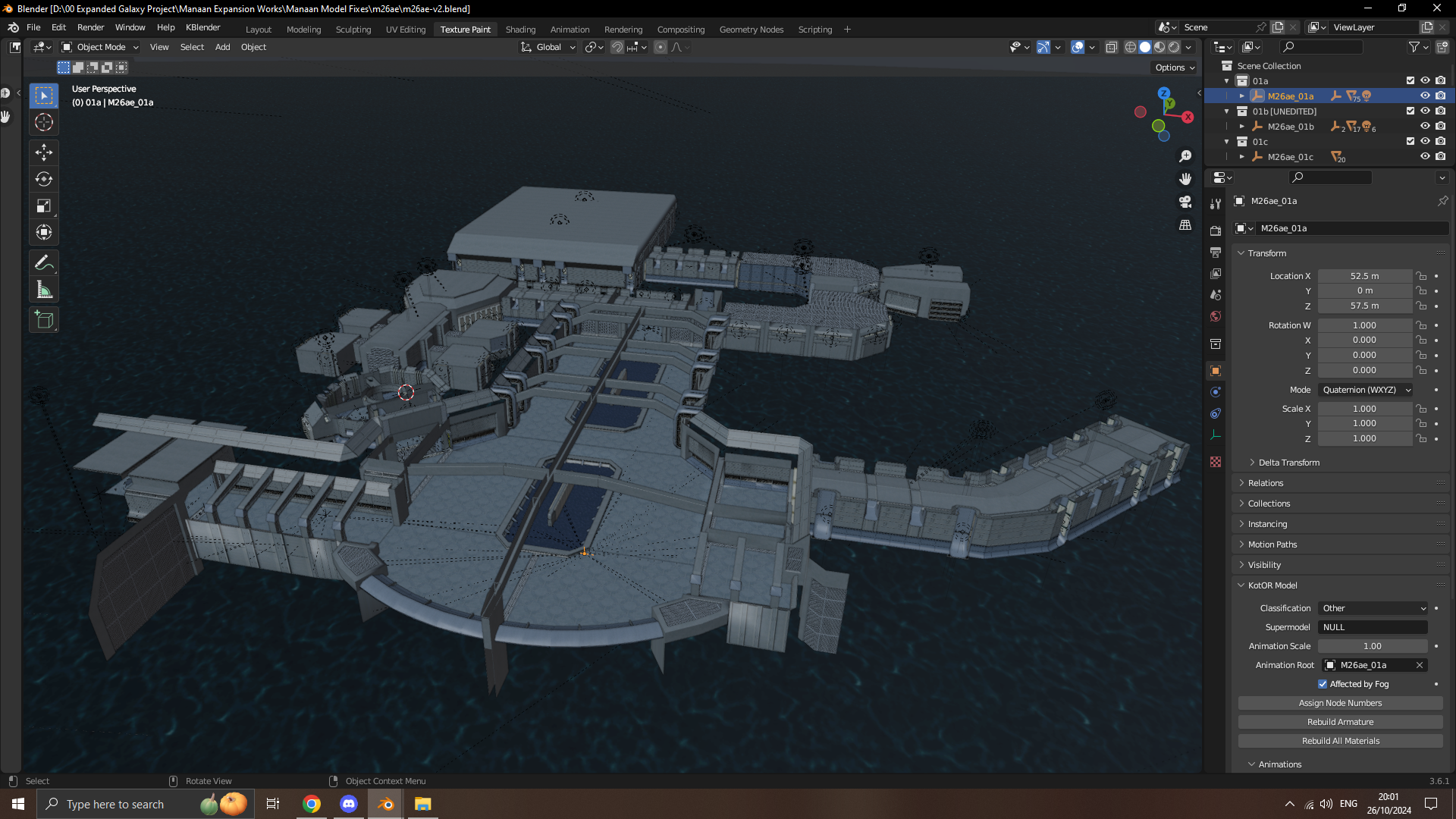Open the Scene properties tab
Viewport: 1456px width, 819px height.
[x=1216, y=294]
